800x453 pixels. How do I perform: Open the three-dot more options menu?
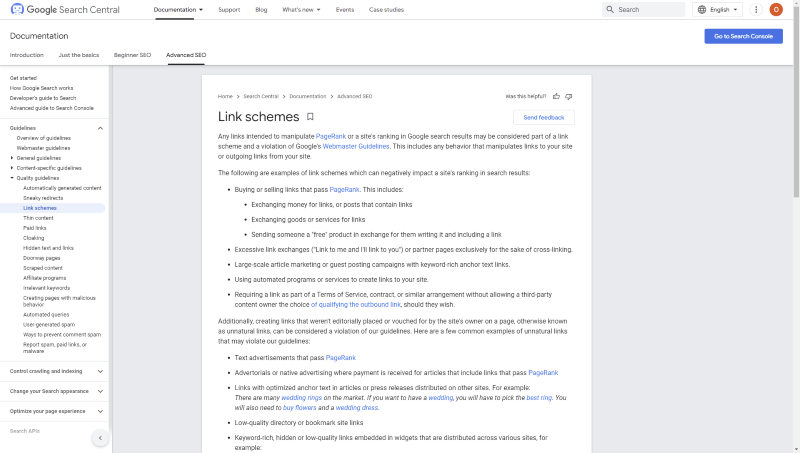756,9
